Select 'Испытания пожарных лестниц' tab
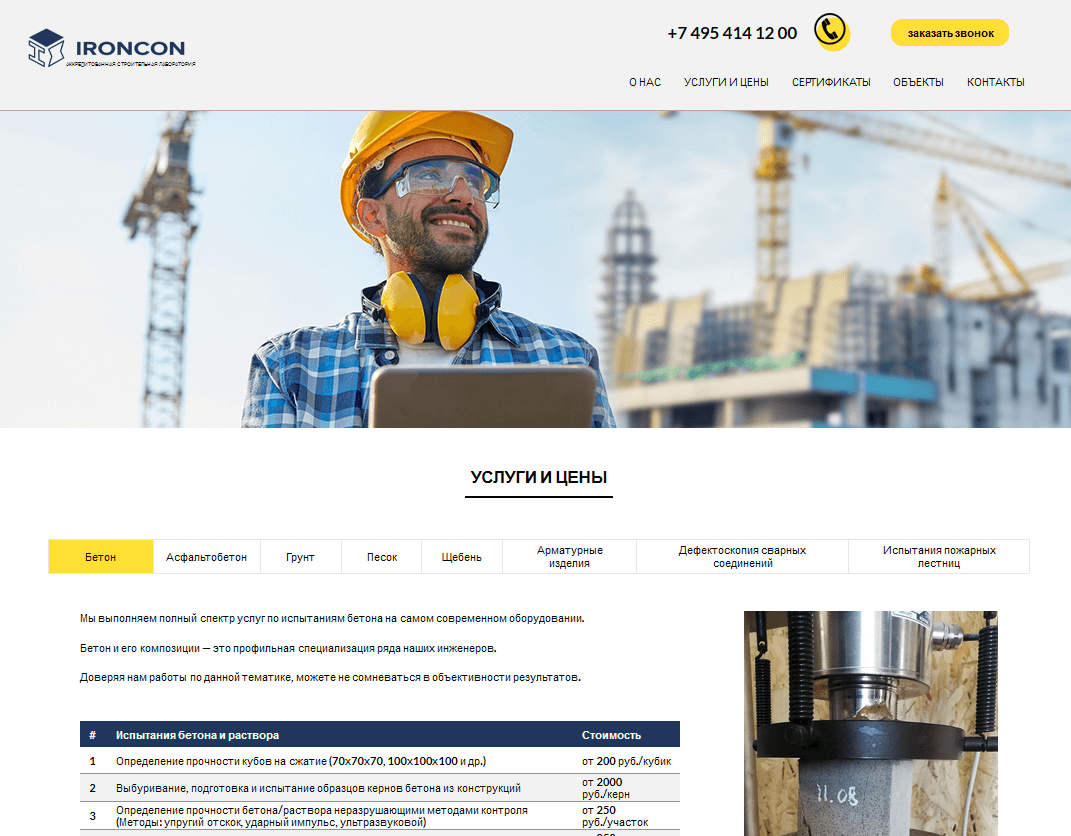 click(938, 557)
